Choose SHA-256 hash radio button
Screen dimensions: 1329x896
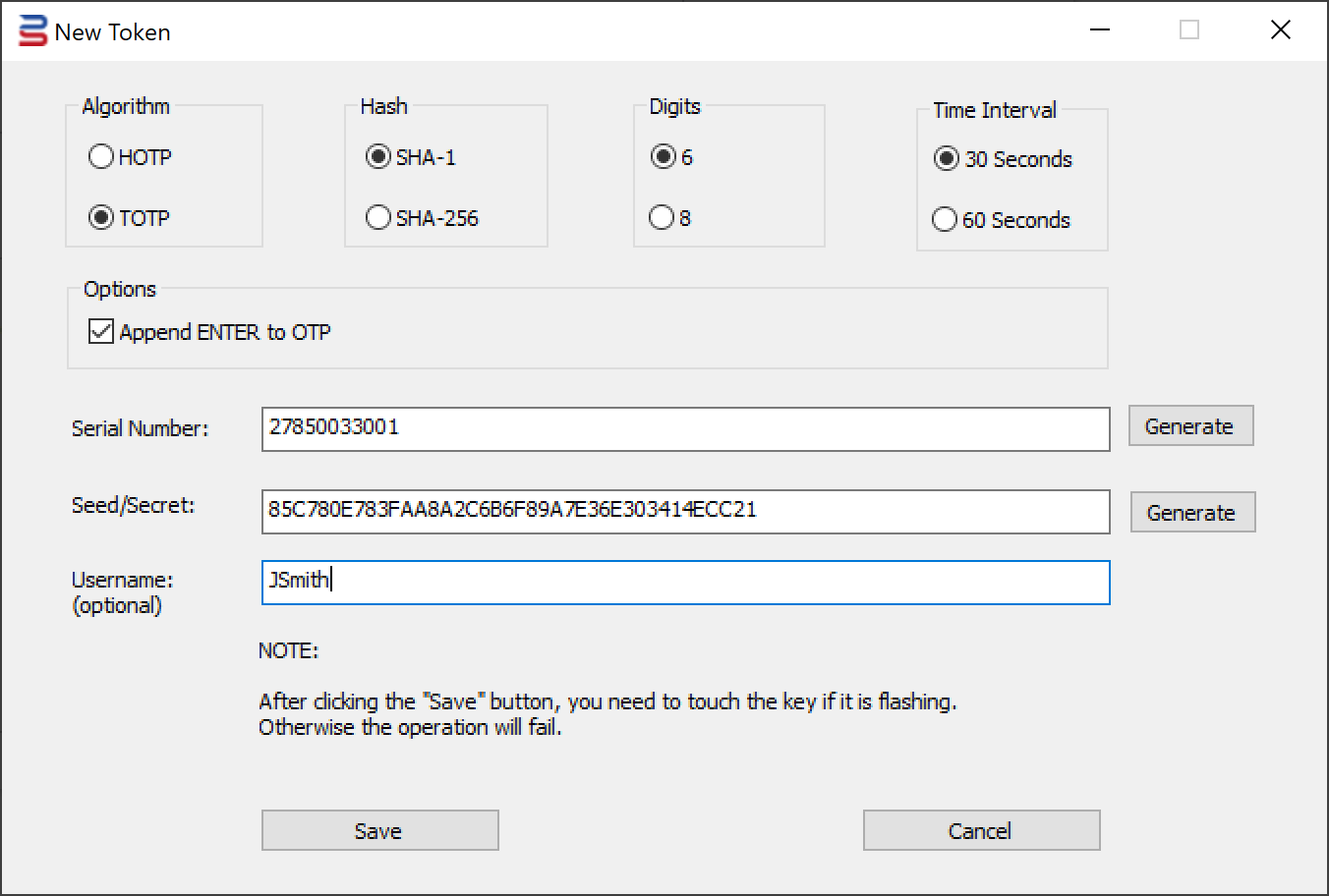pos(378,218)
